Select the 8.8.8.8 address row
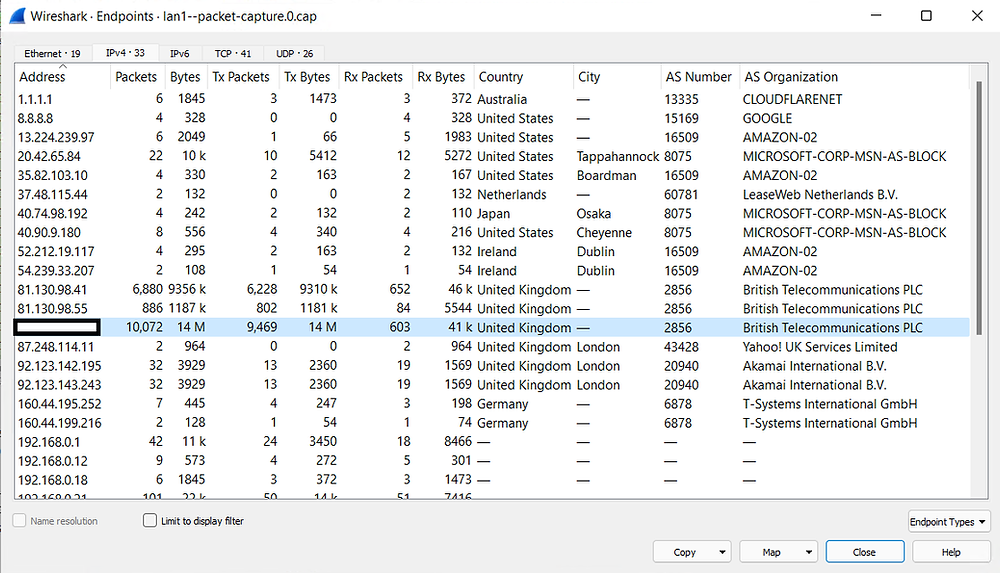The image size is (1000, 573). coord(492,118)
